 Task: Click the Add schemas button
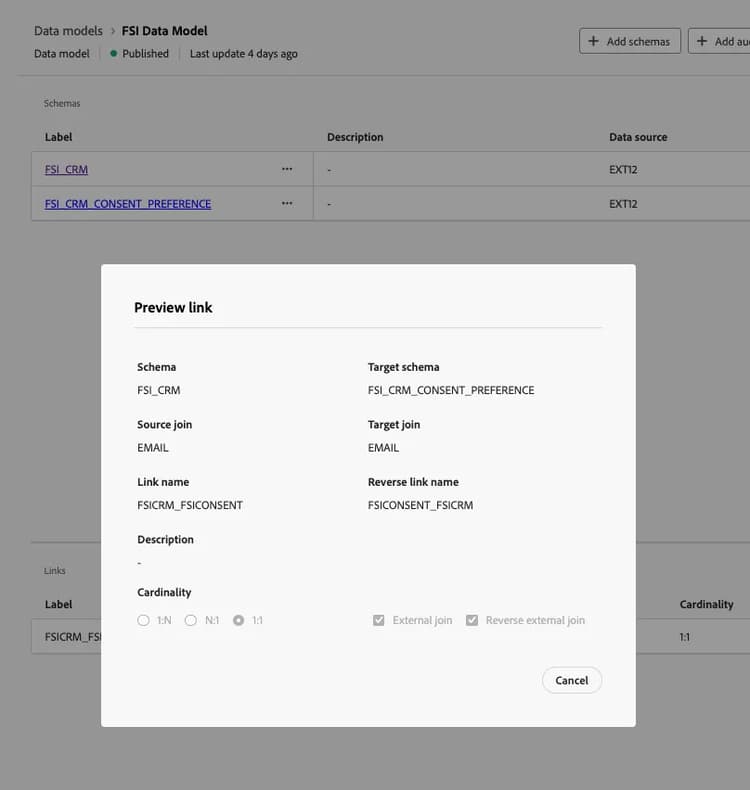630,41
